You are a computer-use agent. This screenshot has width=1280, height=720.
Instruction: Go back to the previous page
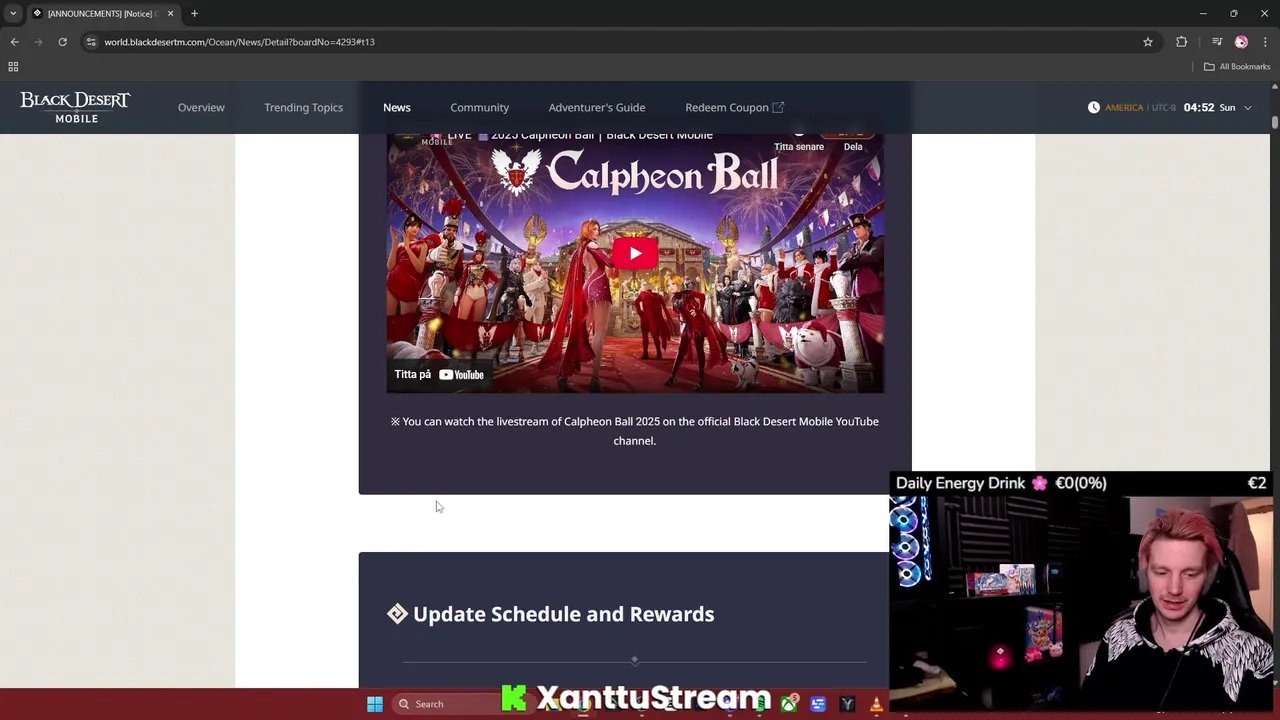tap(14, 42)
